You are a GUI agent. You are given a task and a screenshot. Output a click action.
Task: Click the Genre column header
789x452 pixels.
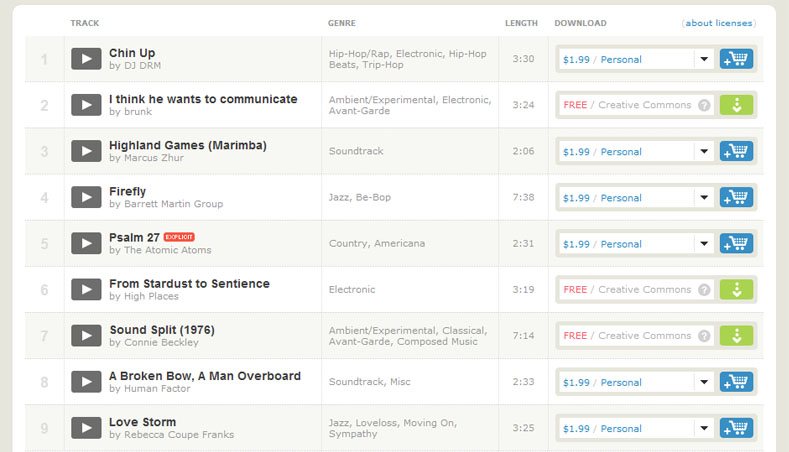(341, 23)
